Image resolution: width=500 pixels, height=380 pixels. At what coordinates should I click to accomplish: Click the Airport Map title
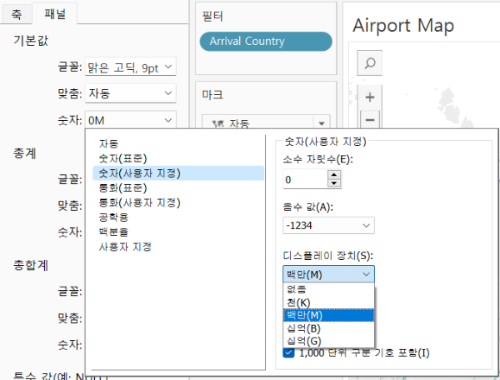coord(403,25)
